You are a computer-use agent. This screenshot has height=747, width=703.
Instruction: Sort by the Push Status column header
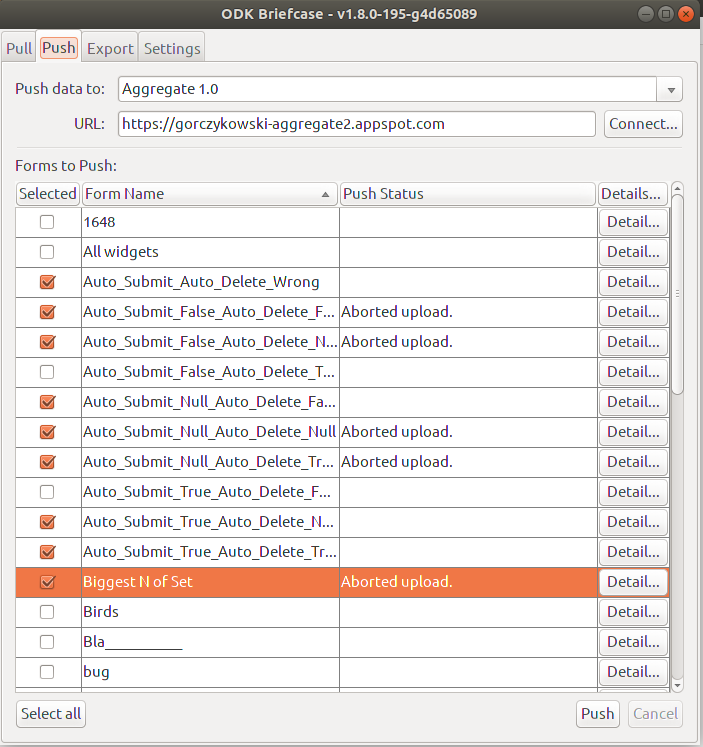pyautogui.click(x=468, y=194)
